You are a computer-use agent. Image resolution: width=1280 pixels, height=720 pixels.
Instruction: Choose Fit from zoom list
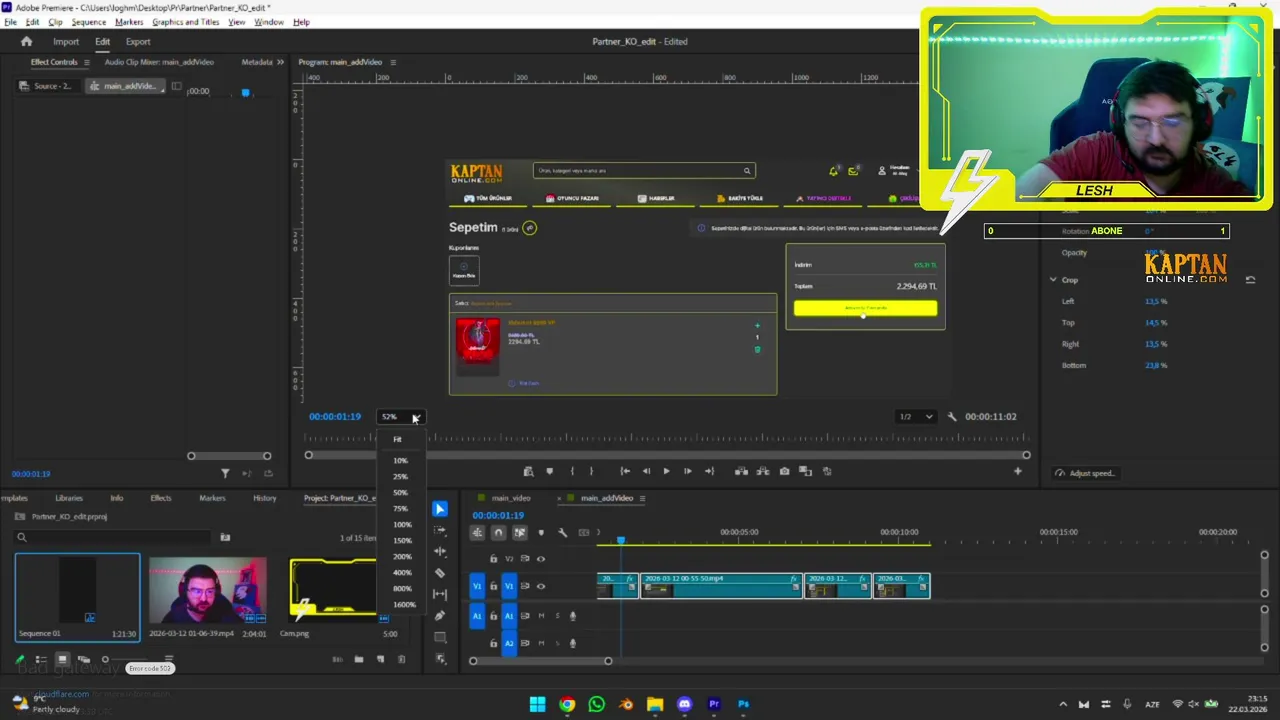[x=397, y=439]
